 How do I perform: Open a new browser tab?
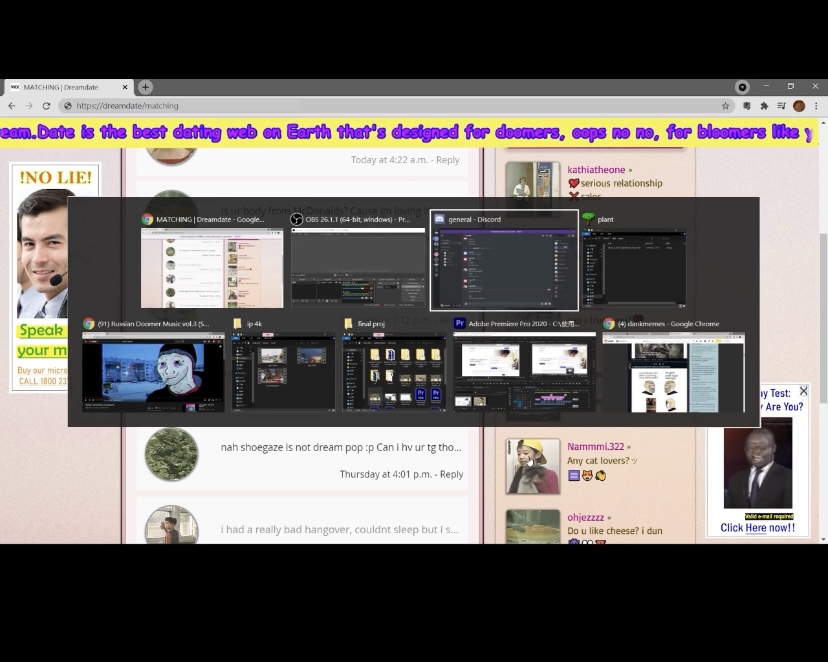[x=145, y=87]
